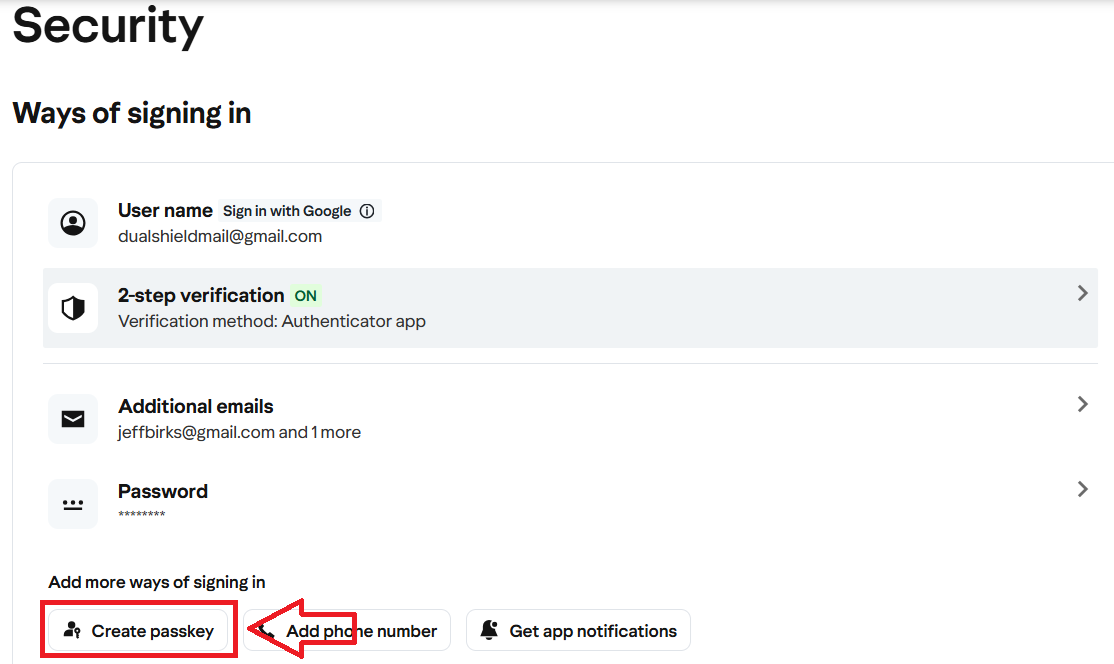Viewport: 1114px width, 664px height.
Task: Click the Additional emails heading
Action: [195, 406]
